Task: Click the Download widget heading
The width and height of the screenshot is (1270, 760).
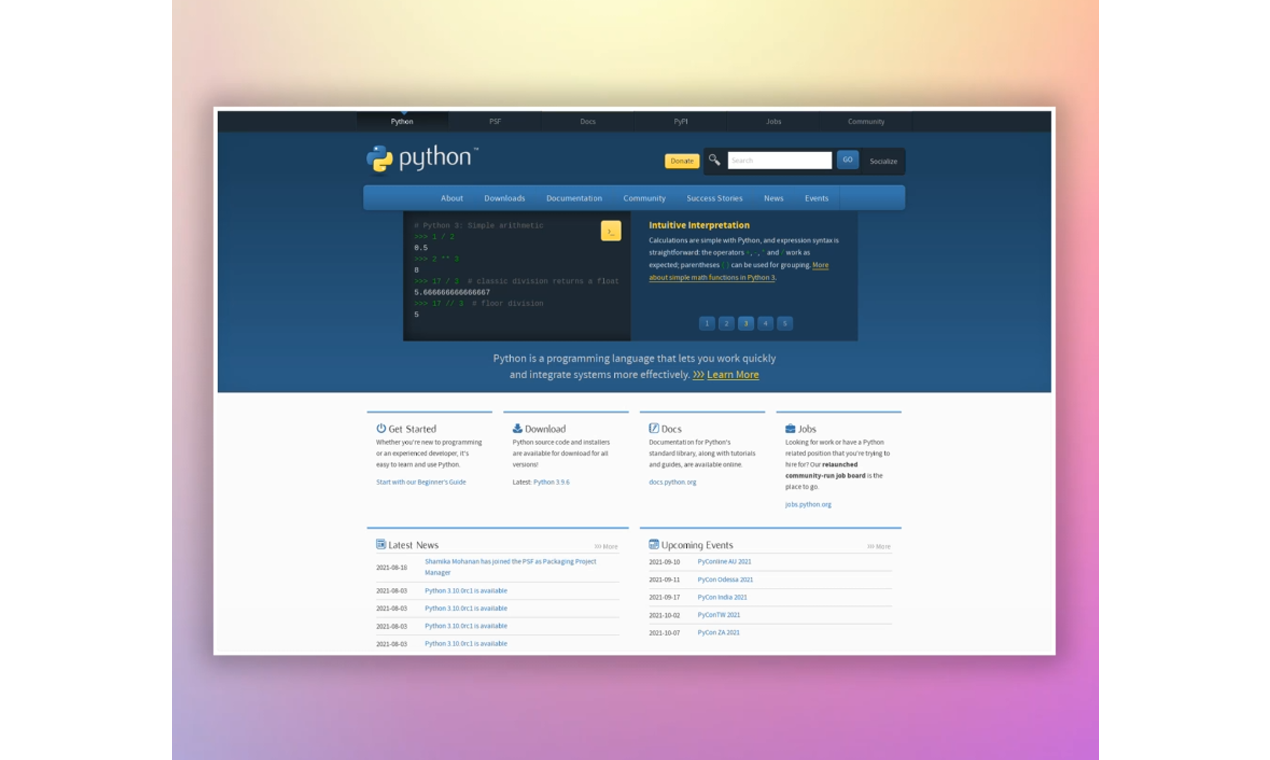Action: click(x=545, y=429)
